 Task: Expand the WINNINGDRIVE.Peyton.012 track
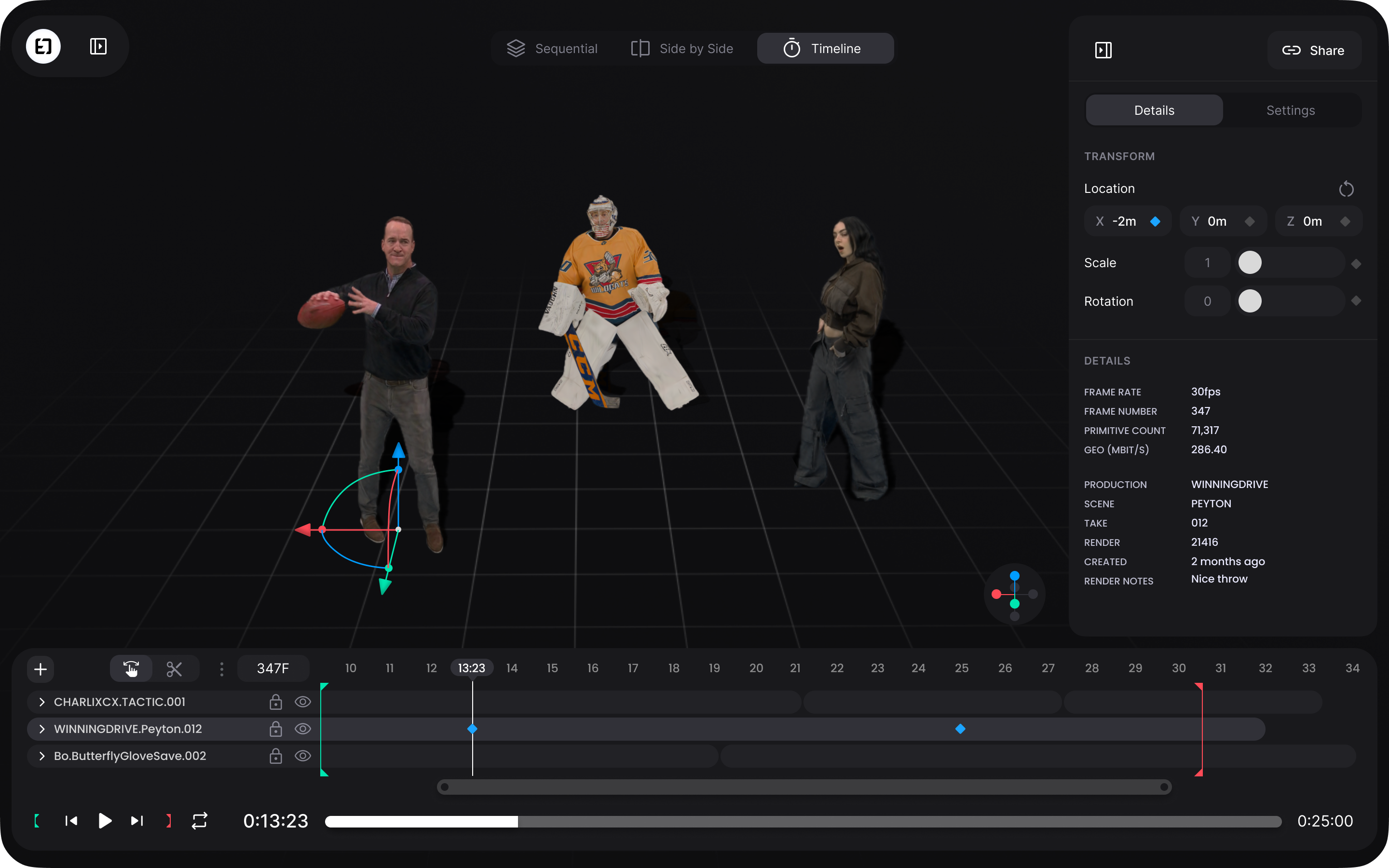click(x=42, y=729)
